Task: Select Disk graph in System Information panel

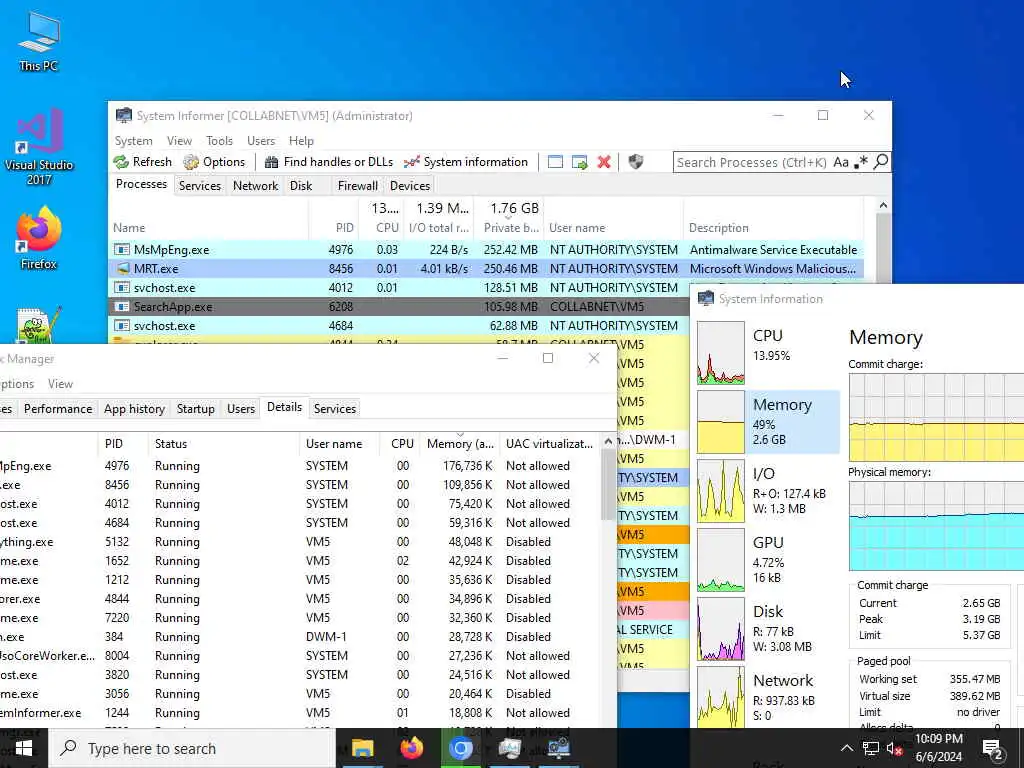Action: coord(720,628)
